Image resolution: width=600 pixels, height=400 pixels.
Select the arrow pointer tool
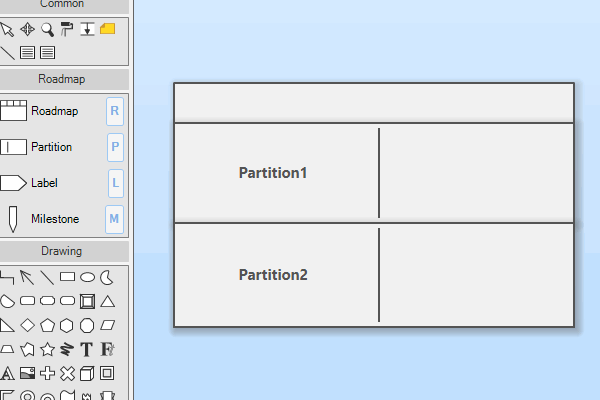pyautogui.click(x=7, y=29)
